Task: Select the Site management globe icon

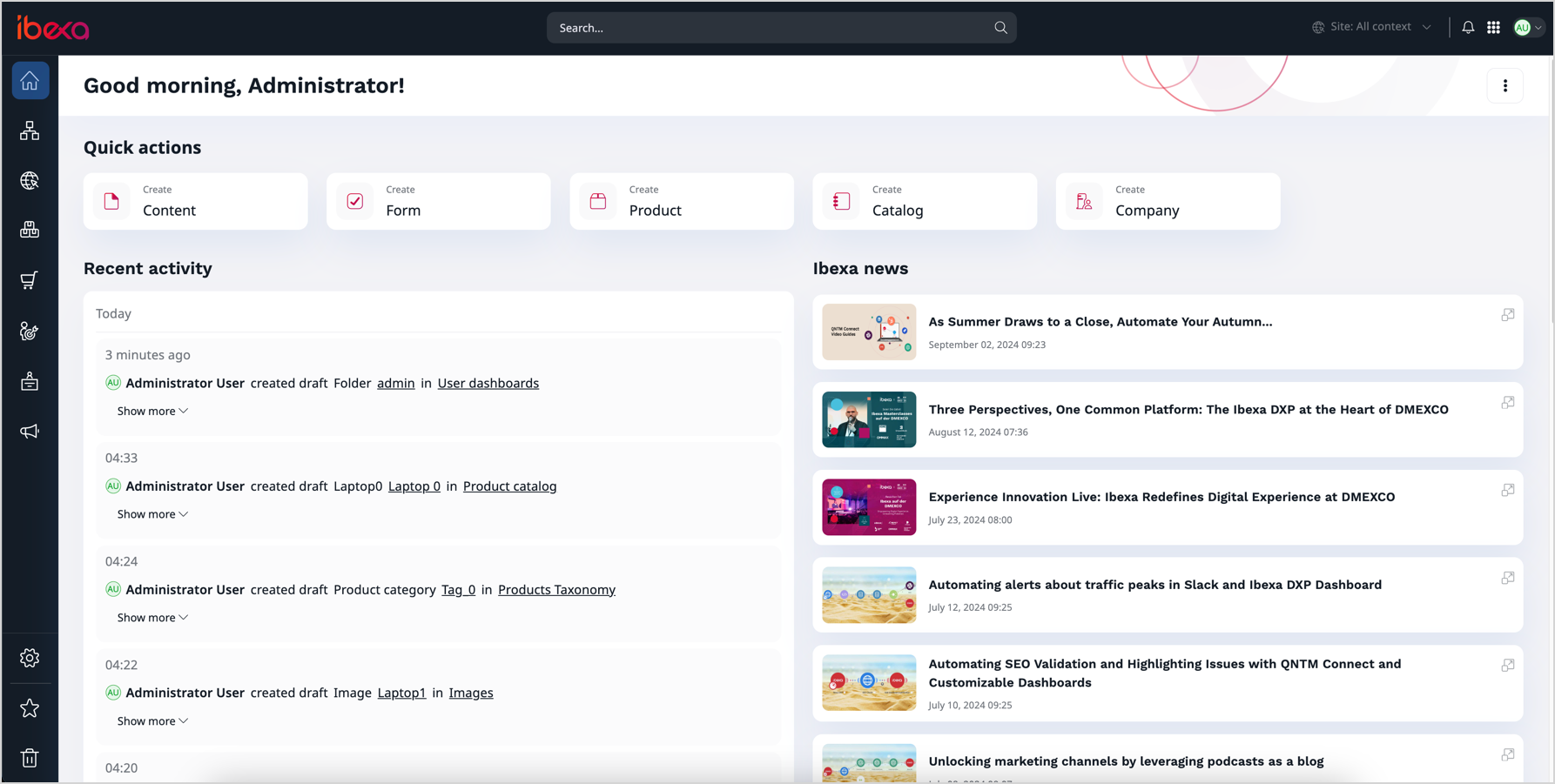Action: pyautogui.click(x=30, y=181)
